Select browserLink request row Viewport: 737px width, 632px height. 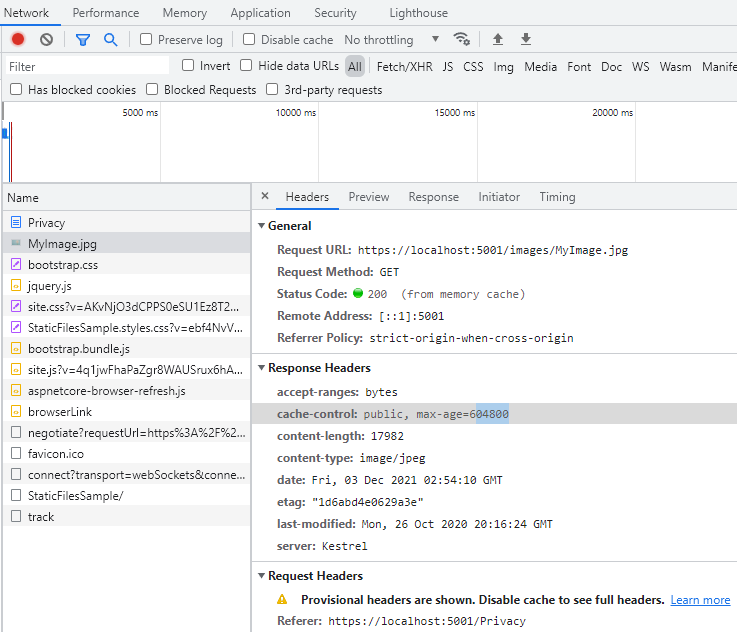[126, 412]
